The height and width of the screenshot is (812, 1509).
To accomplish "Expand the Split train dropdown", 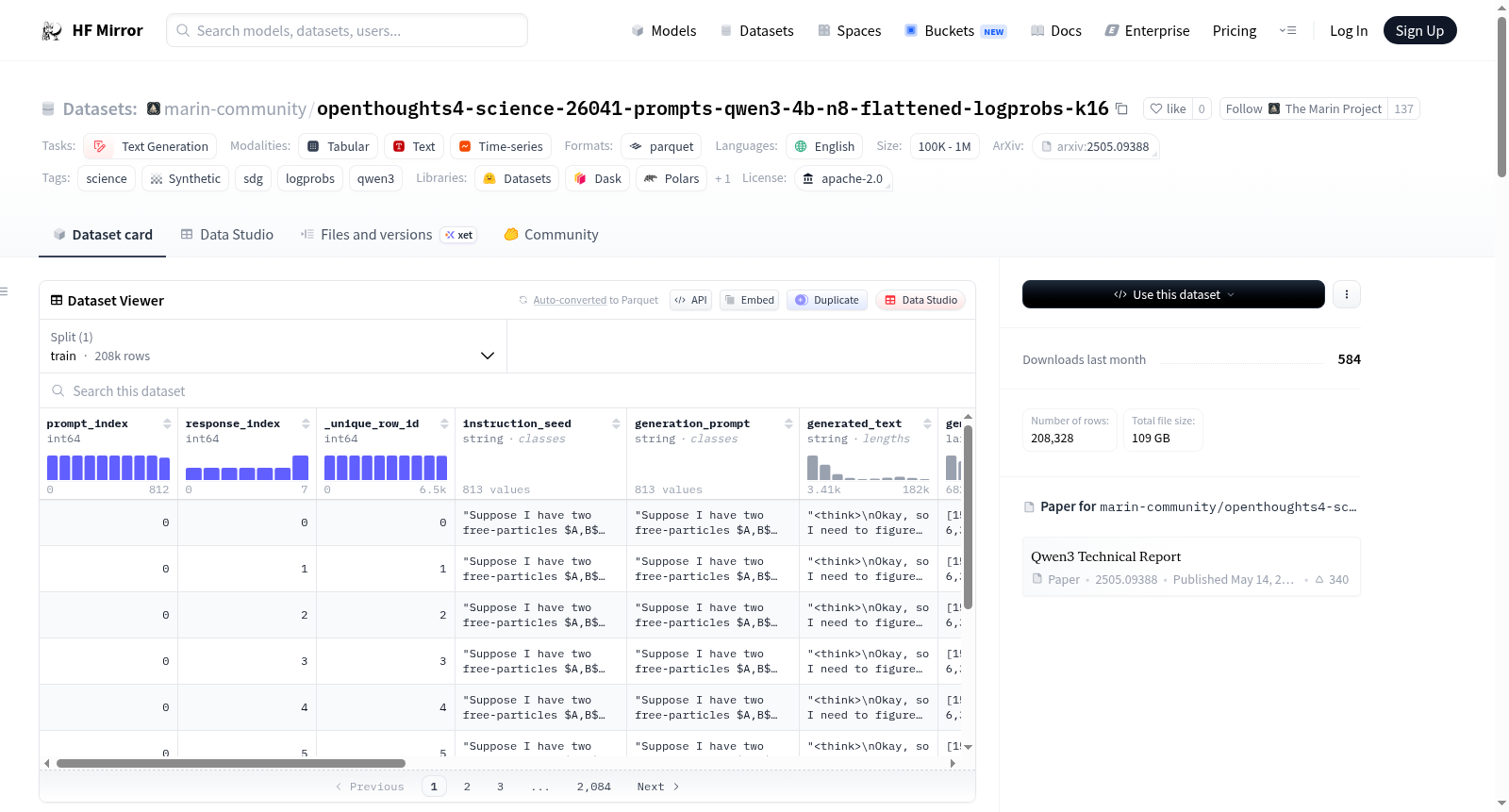I will (273, 346).
